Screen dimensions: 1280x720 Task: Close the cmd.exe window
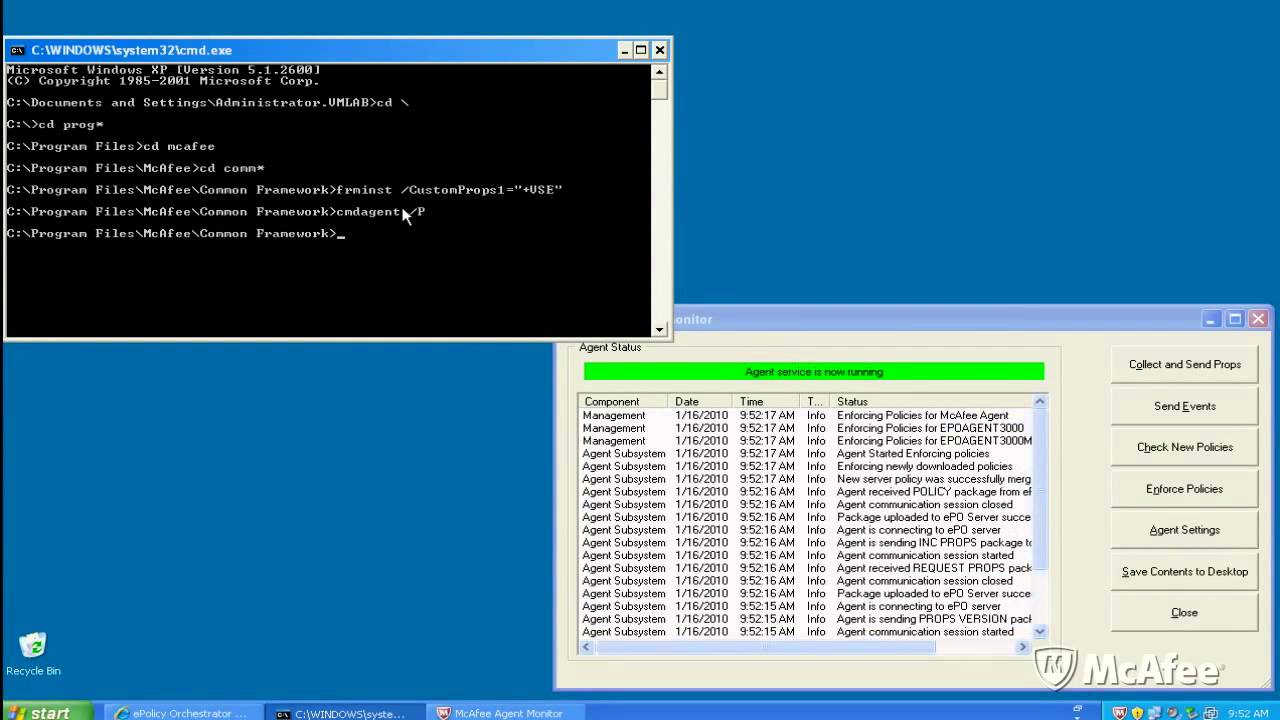click(659, 50)
